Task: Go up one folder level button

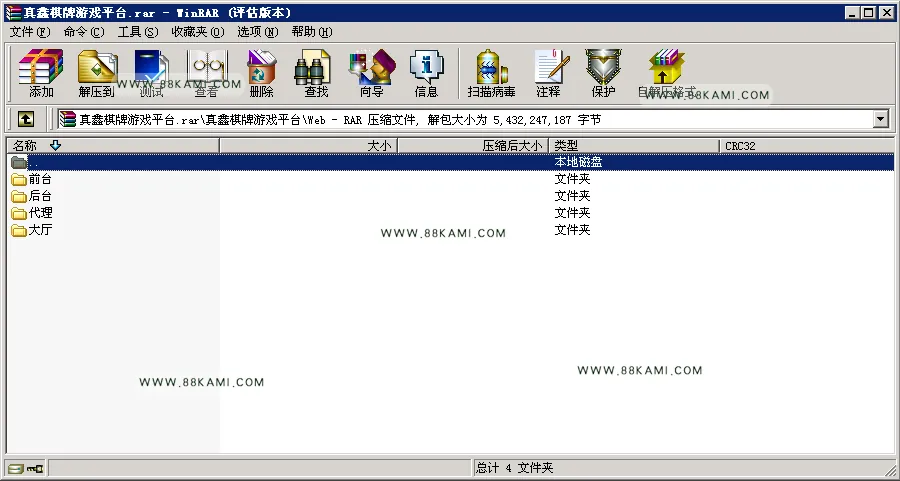Action: point(26,119)
